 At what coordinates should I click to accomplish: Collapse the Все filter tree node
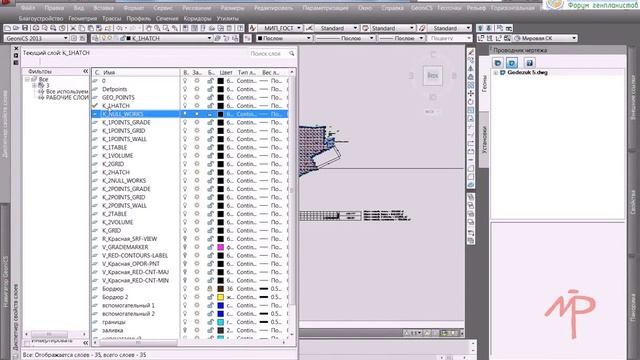[27, 79]
